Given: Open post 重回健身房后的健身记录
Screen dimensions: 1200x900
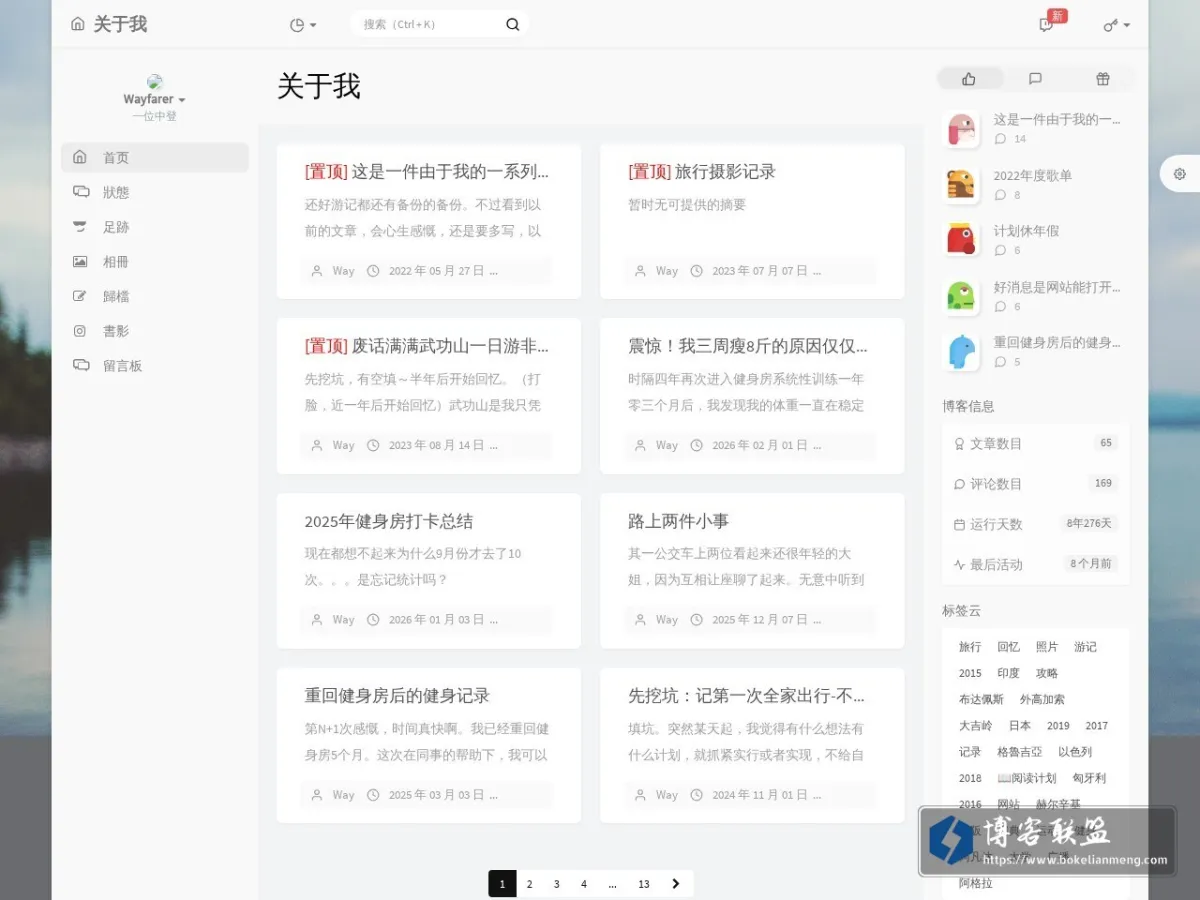Looking at the screenshot, I should [397, 696].
